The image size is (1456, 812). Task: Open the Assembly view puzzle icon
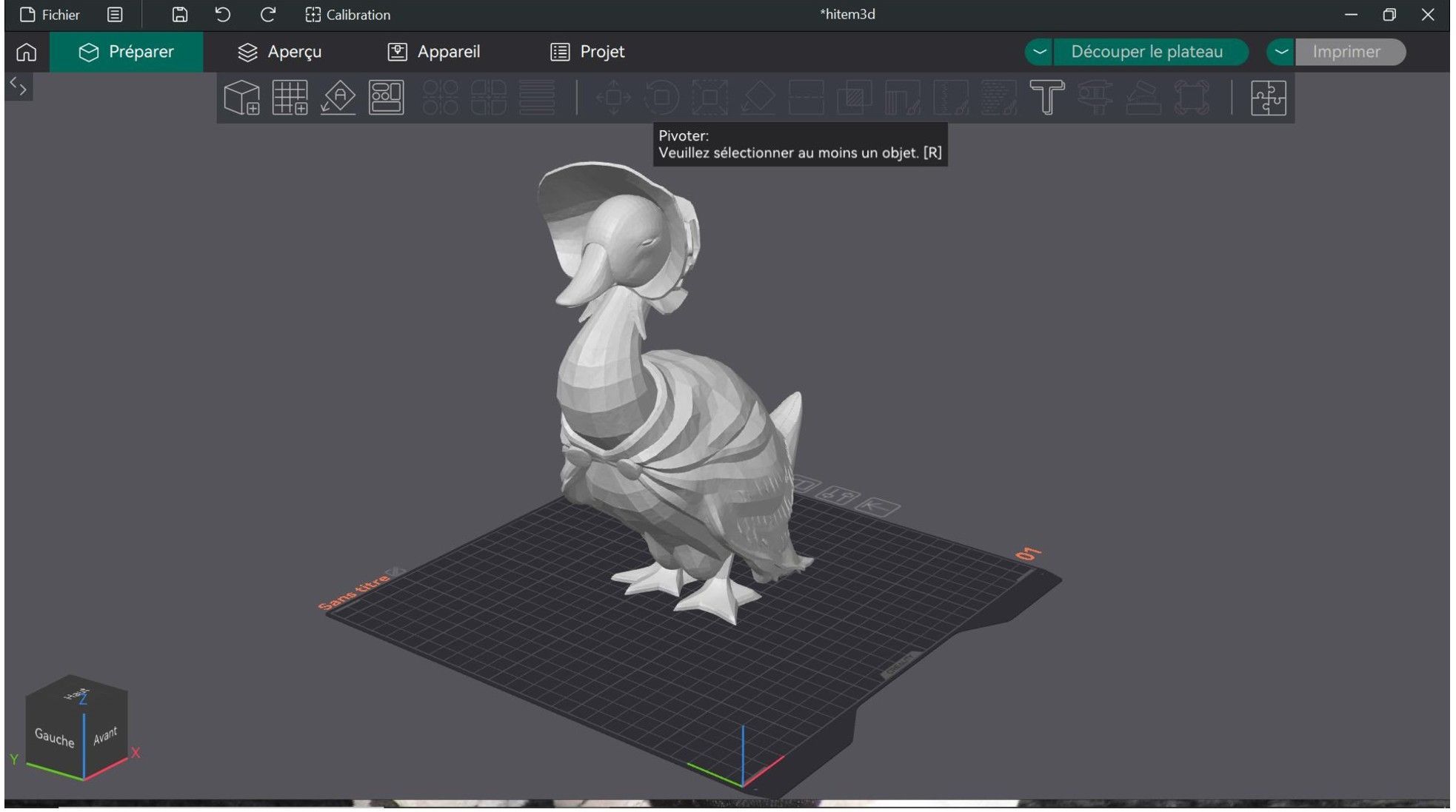pos(1268,98)
